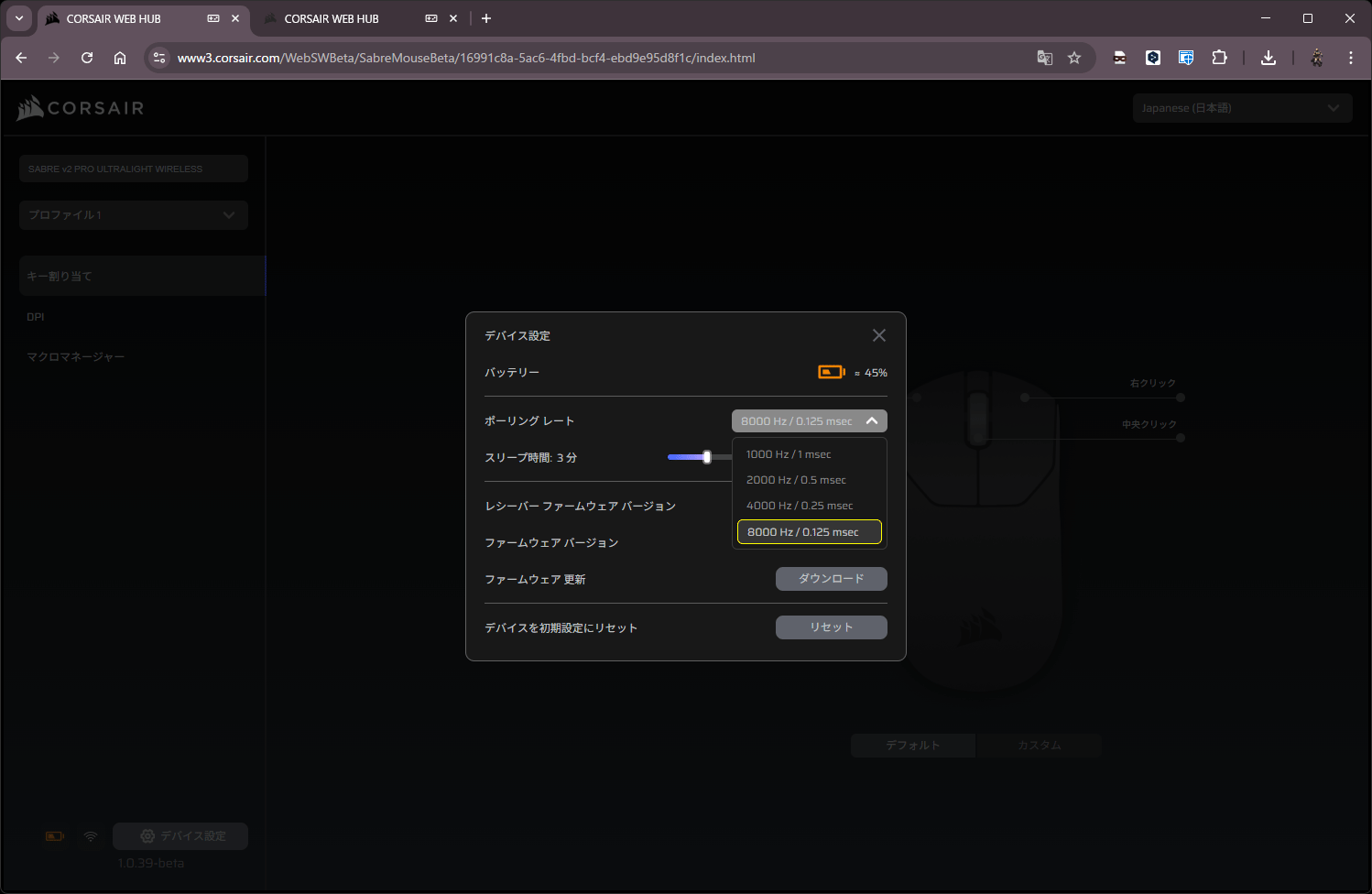The image size is (1372, 894).
Task: Open Chrome three-dot menu
Action: click(x=1350, y=58)
